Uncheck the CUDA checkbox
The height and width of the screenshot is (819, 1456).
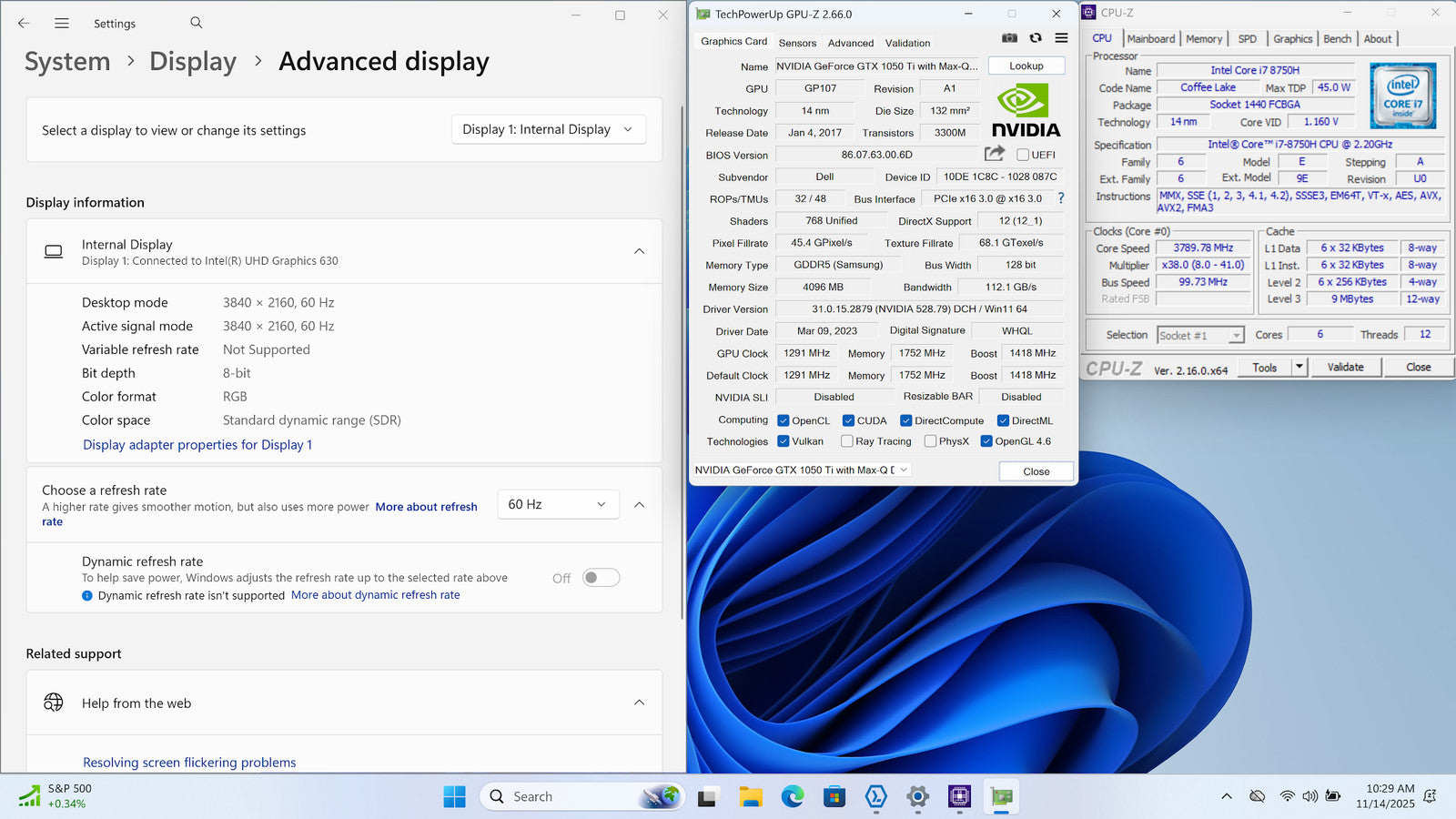[x=848, y=420]
